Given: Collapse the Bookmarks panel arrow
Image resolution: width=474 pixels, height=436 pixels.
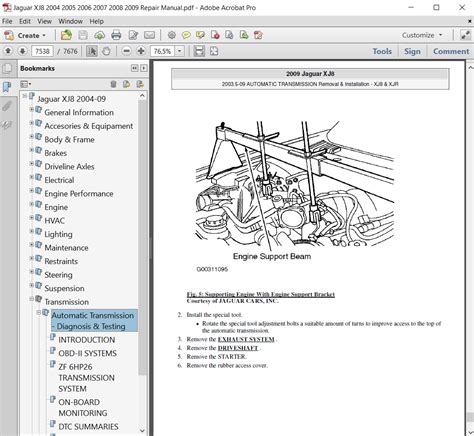Looking at the screenshot, I should click(x=134, y=68).
